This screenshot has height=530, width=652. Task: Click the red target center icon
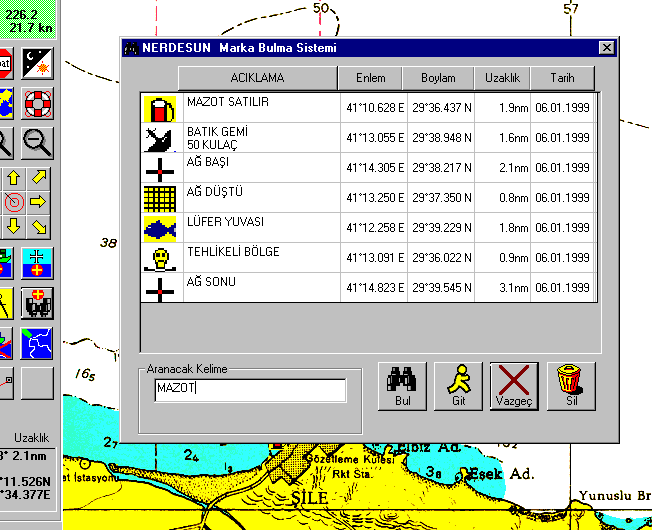(14, 201)
